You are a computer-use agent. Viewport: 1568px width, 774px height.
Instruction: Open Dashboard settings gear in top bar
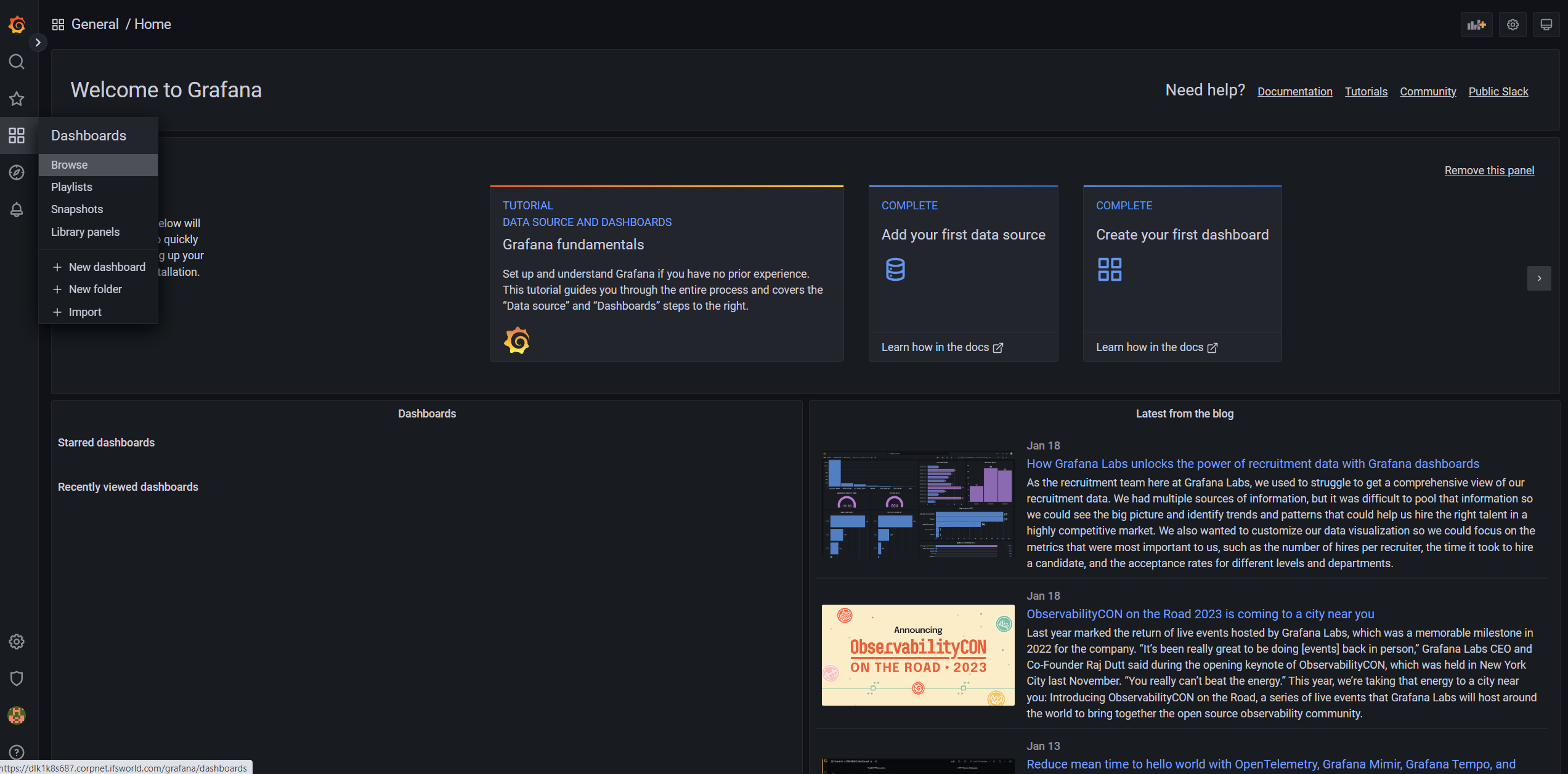pyautogui.click(x=1513, y=25)
